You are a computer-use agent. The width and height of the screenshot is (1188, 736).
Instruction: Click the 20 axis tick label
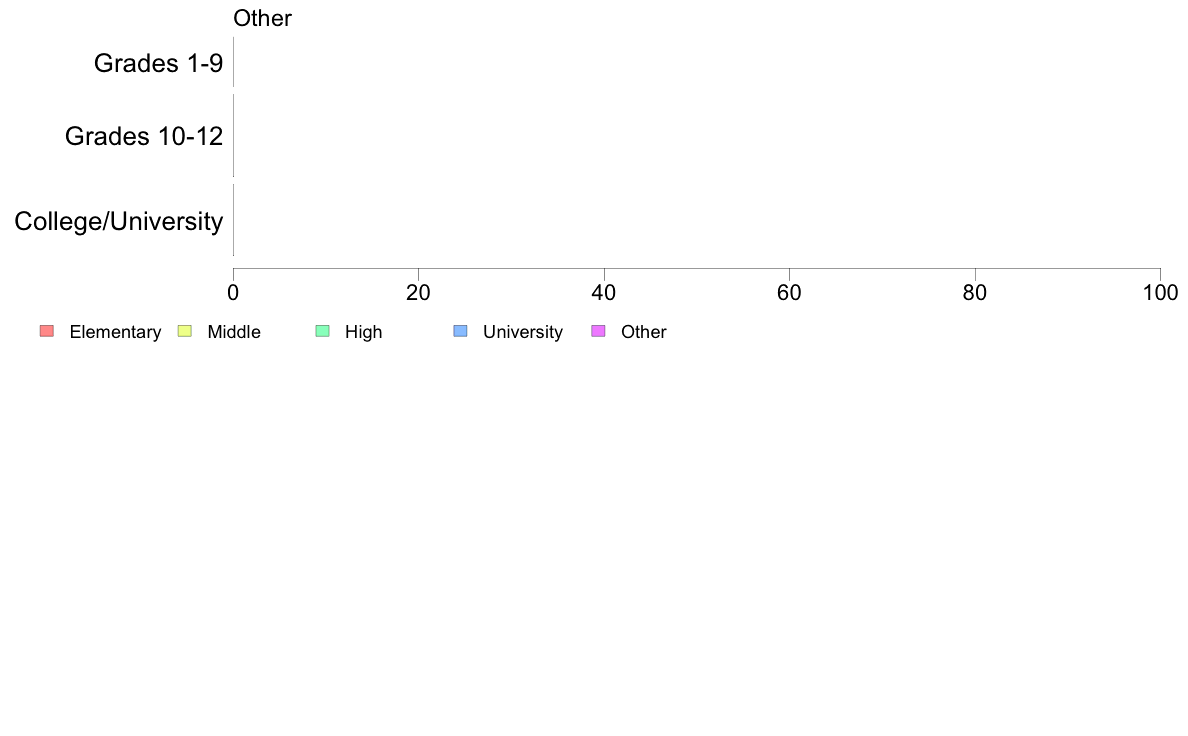pyautogui.click(x=418, y=293)
